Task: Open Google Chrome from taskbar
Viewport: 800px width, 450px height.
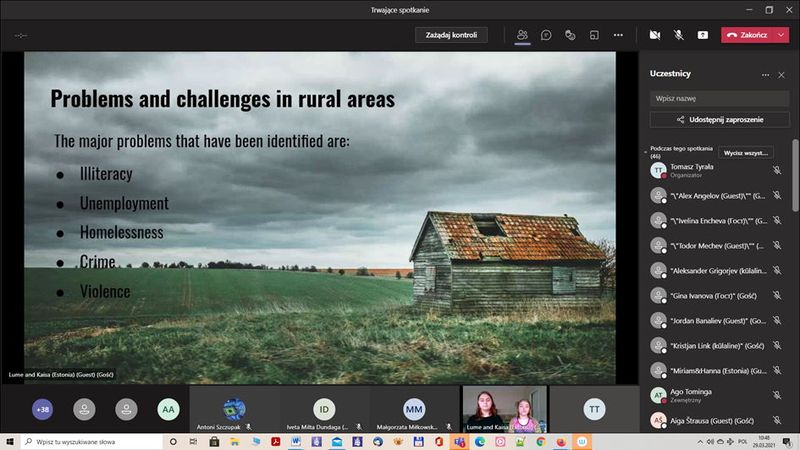Action: pos(541,441)
